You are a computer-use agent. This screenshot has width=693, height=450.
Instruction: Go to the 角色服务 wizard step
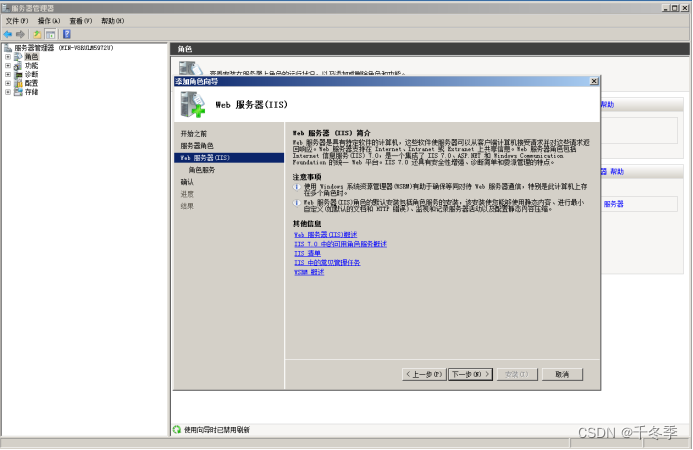[202, 170]
